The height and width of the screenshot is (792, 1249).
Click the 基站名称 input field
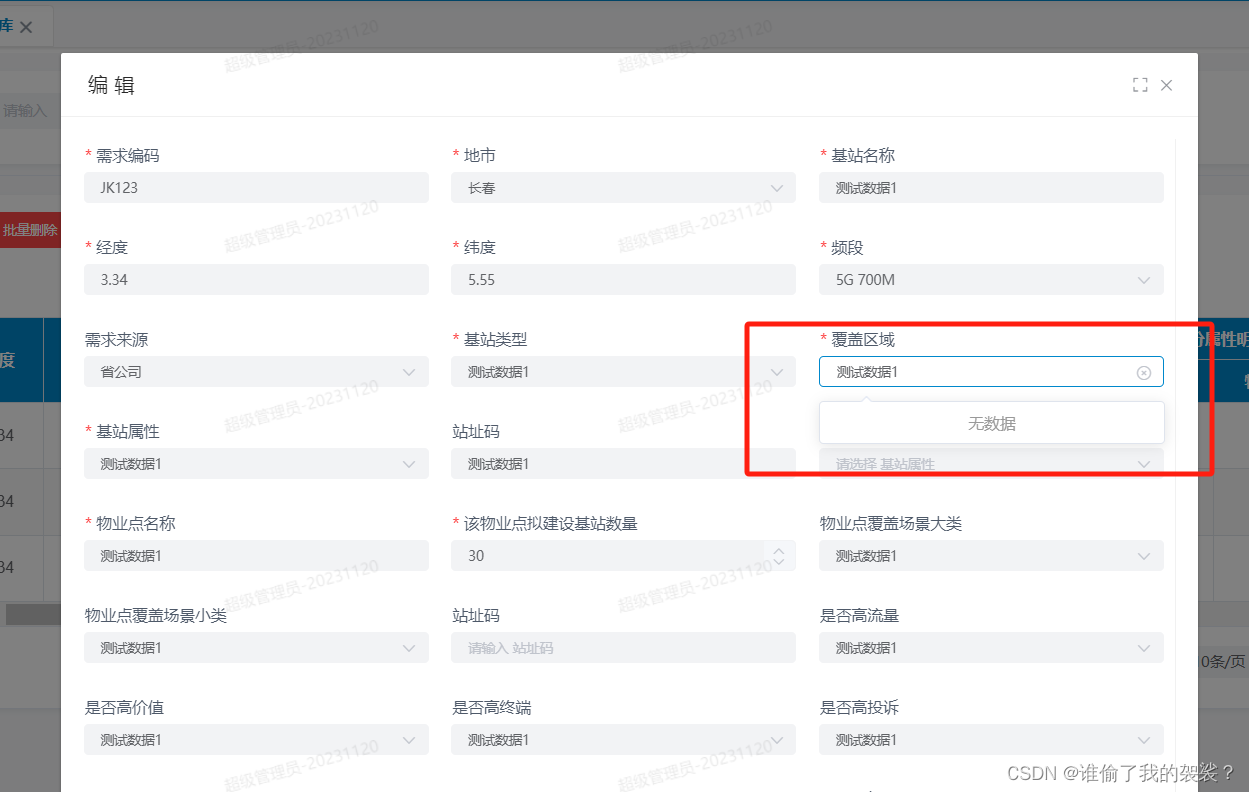[x=991, y=188]
